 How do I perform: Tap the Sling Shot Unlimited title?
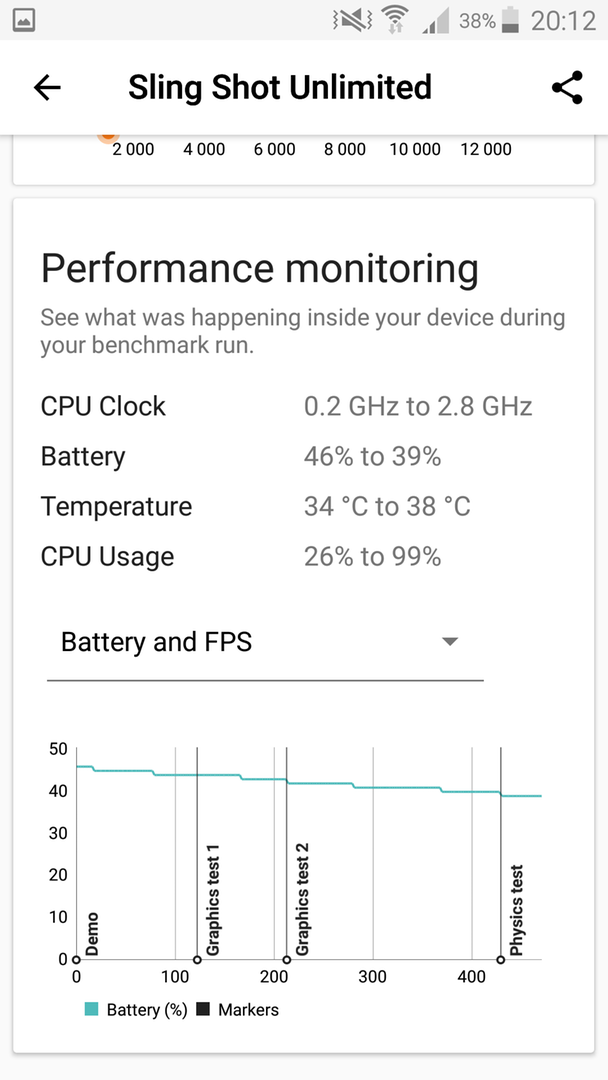280,87
